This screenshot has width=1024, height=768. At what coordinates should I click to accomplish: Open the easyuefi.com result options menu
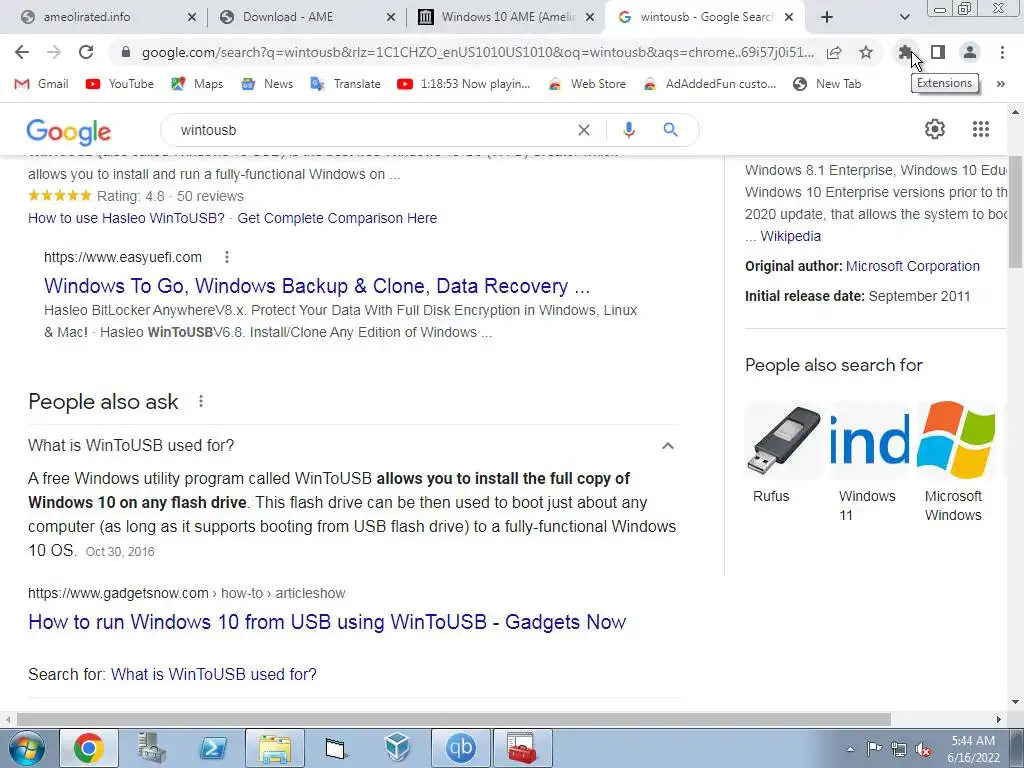coord(227,257)
